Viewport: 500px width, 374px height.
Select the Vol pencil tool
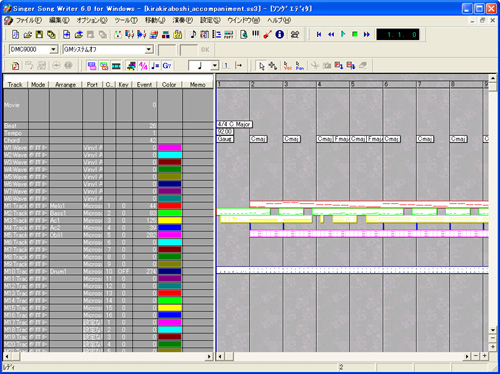[x=287, y=66]
